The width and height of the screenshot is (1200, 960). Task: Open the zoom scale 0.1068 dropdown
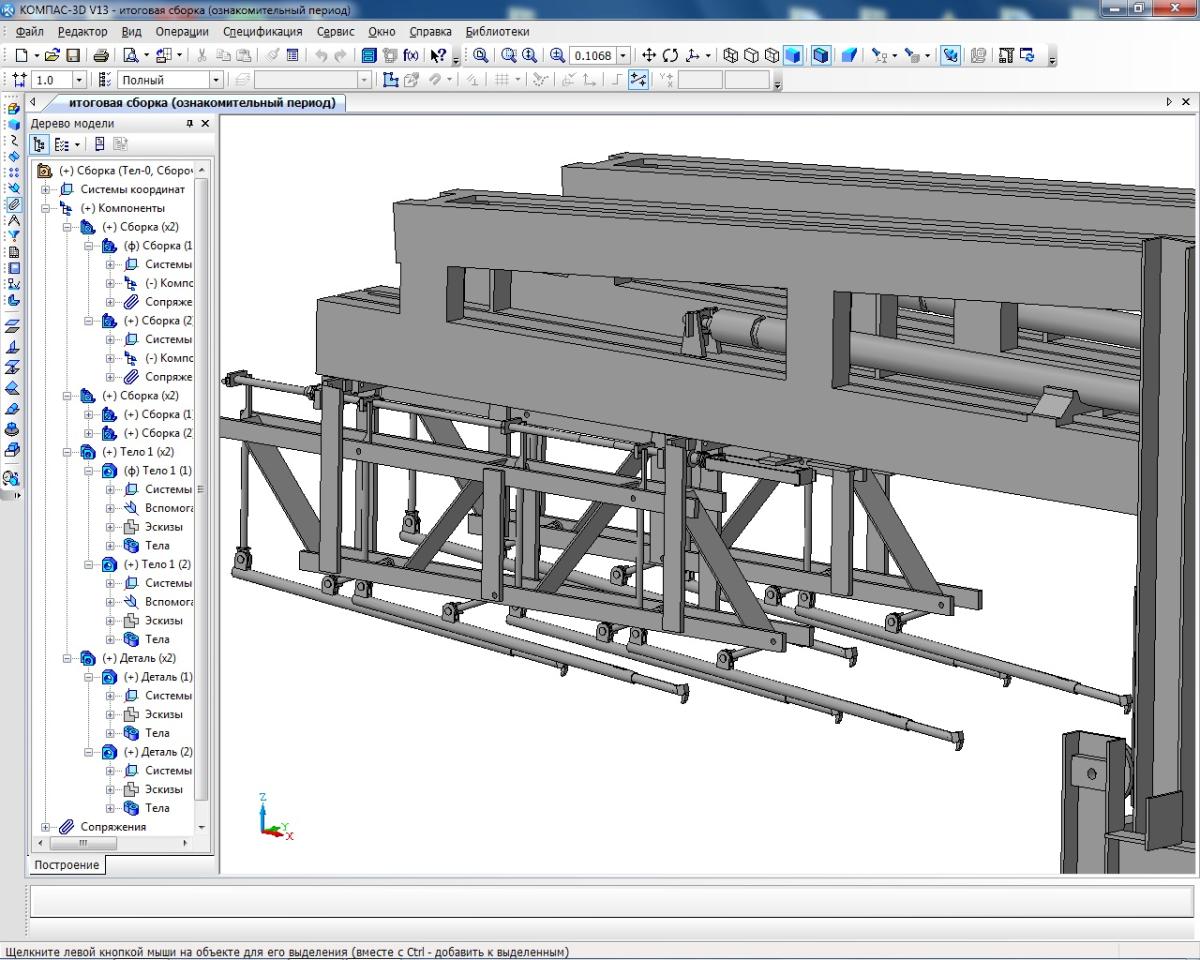click(624, 56)
